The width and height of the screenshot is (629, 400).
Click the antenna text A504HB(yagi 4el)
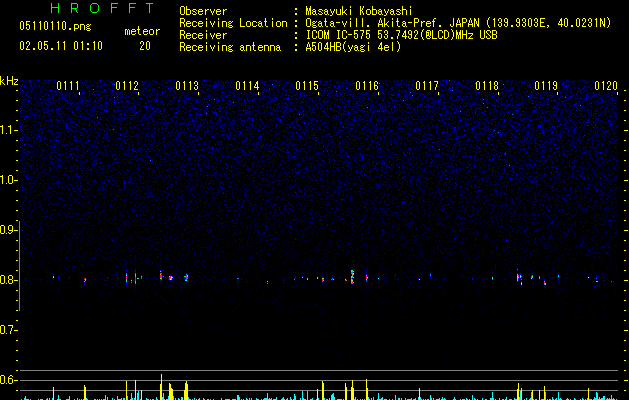click(353, 47)
